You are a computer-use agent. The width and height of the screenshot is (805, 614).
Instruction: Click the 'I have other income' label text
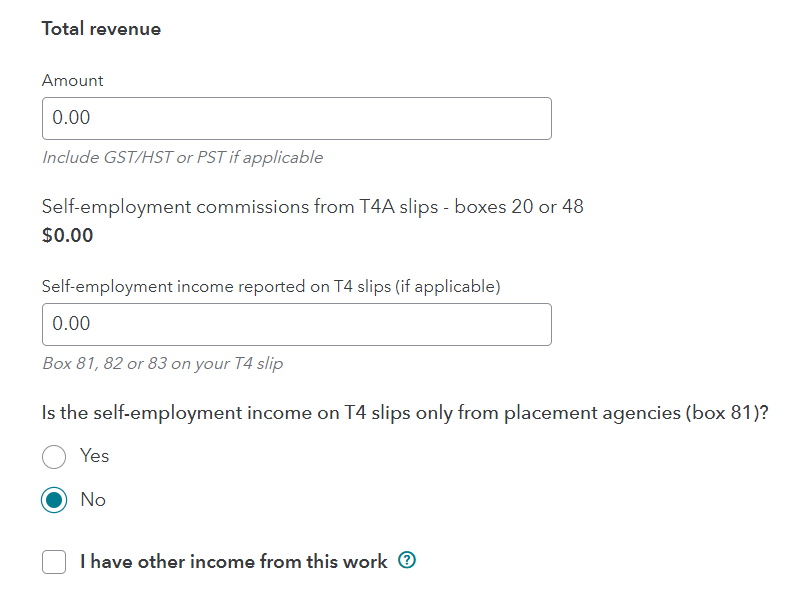tap(234, 562)
